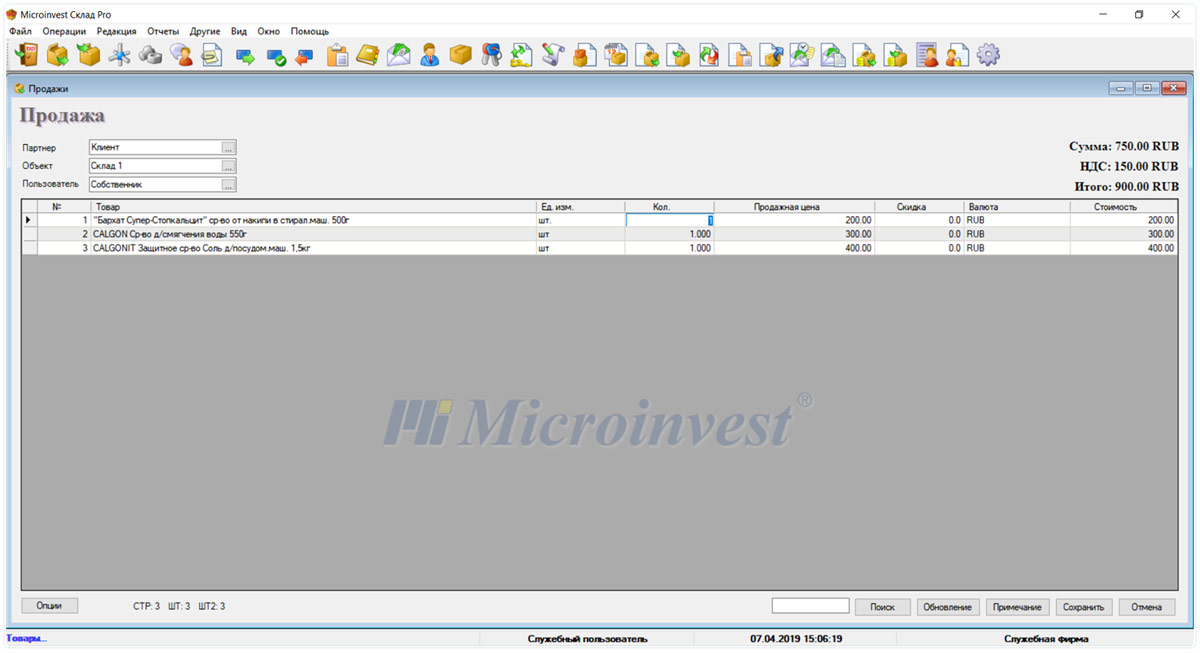The image size is (1200, 653).
Task: Click the blue snowflake-shaped toolbar icon
Action: (x=120, y=55)
